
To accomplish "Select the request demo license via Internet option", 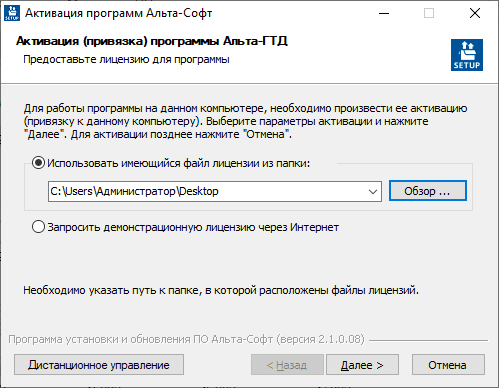I will (38, 227).
